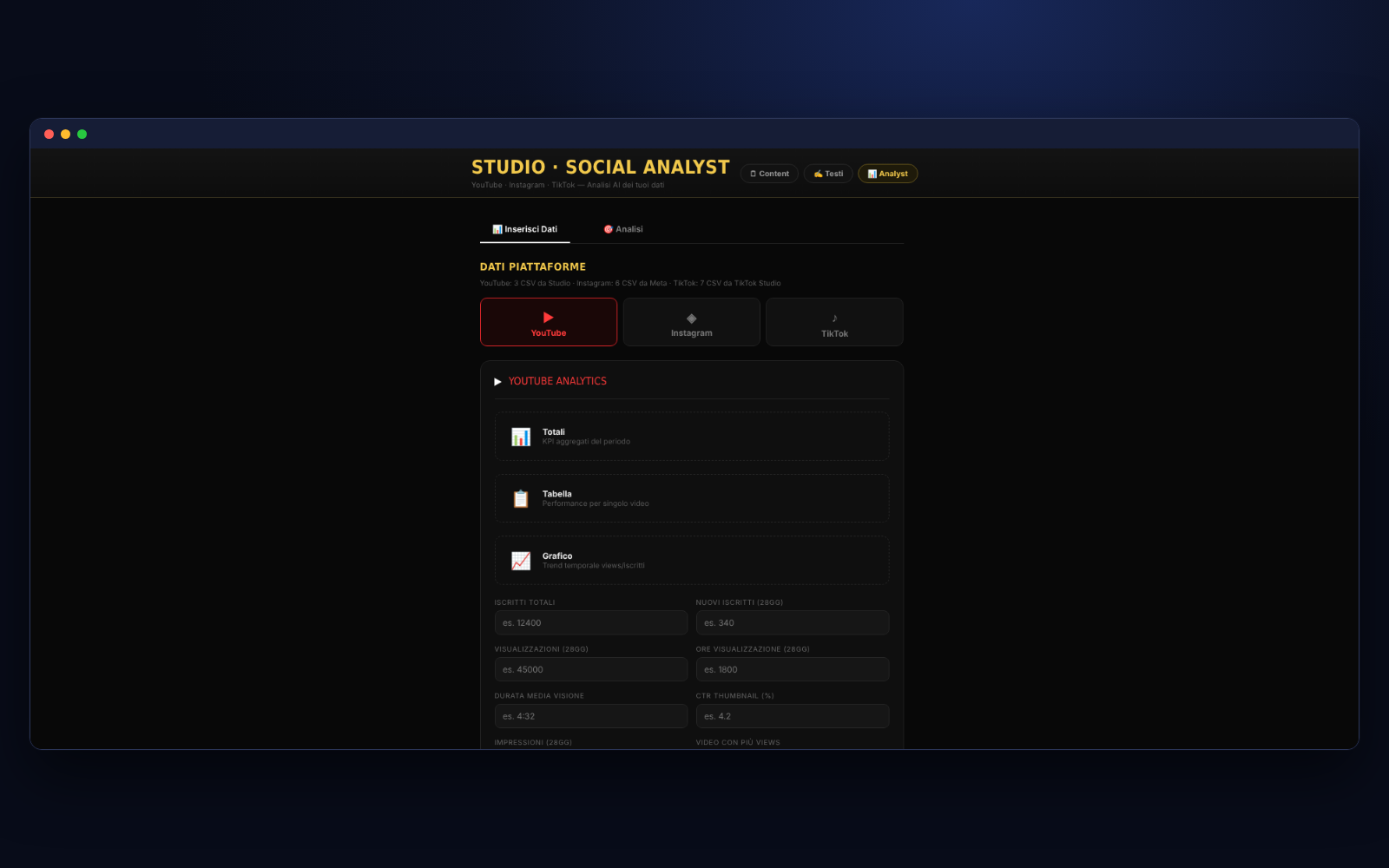
Task: Focus the CTR Thumbnail (%) input field
Action: (x=793, y=716)
